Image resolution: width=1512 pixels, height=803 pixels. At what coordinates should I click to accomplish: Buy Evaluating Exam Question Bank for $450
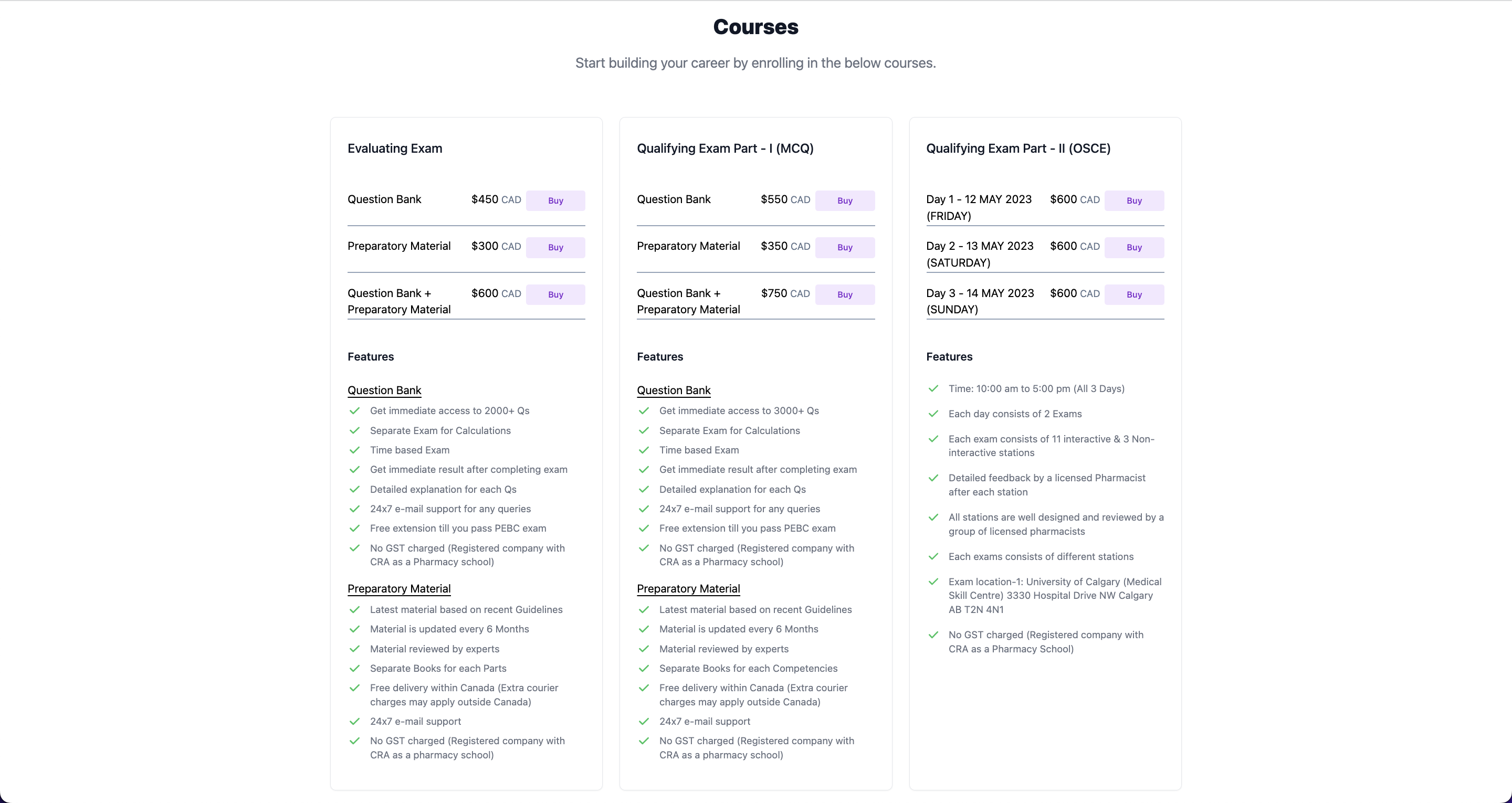(x=555, y=200)
